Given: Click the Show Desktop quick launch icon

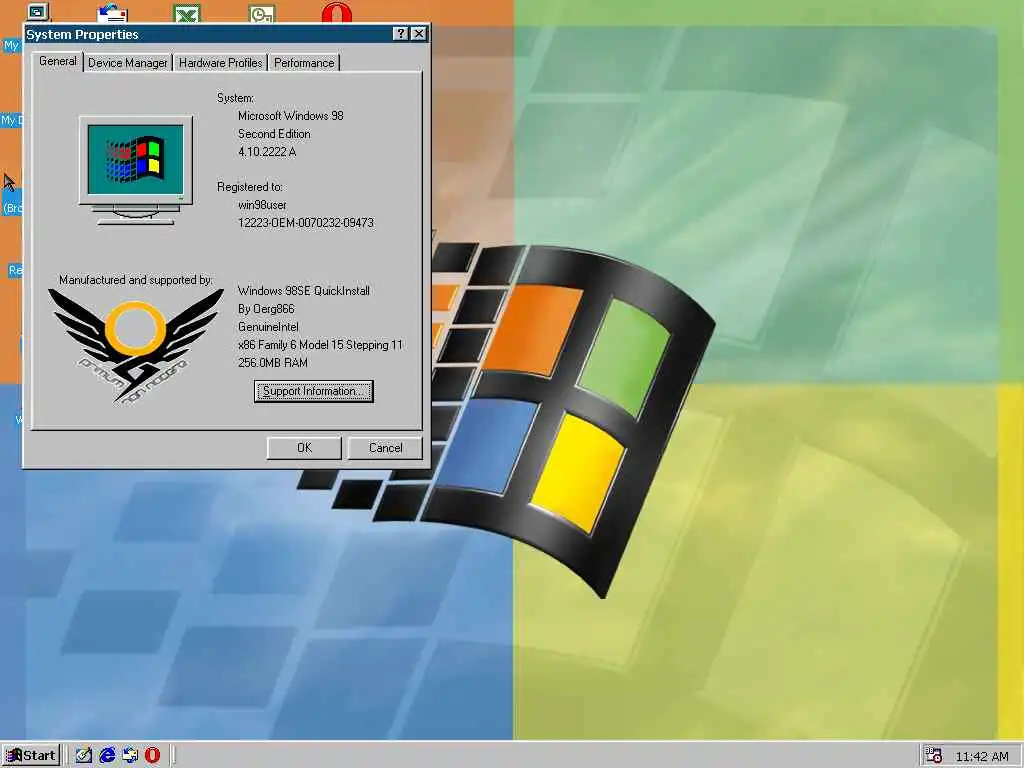Looking at the screenshot, I should [x=84, y=756].
